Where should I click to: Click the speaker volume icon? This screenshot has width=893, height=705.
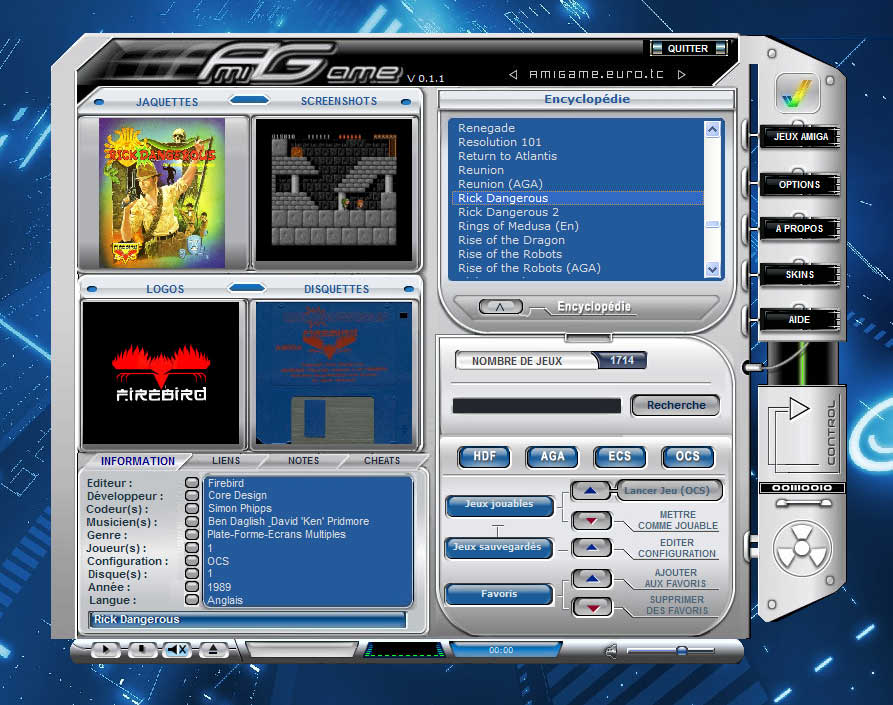pyautogui.click(x=611, y=651)
